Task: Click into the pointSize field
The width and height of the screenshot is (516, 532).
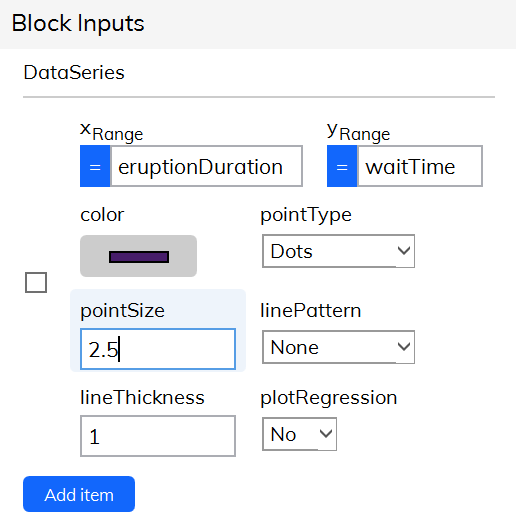Action: click(x=158, y=349)
